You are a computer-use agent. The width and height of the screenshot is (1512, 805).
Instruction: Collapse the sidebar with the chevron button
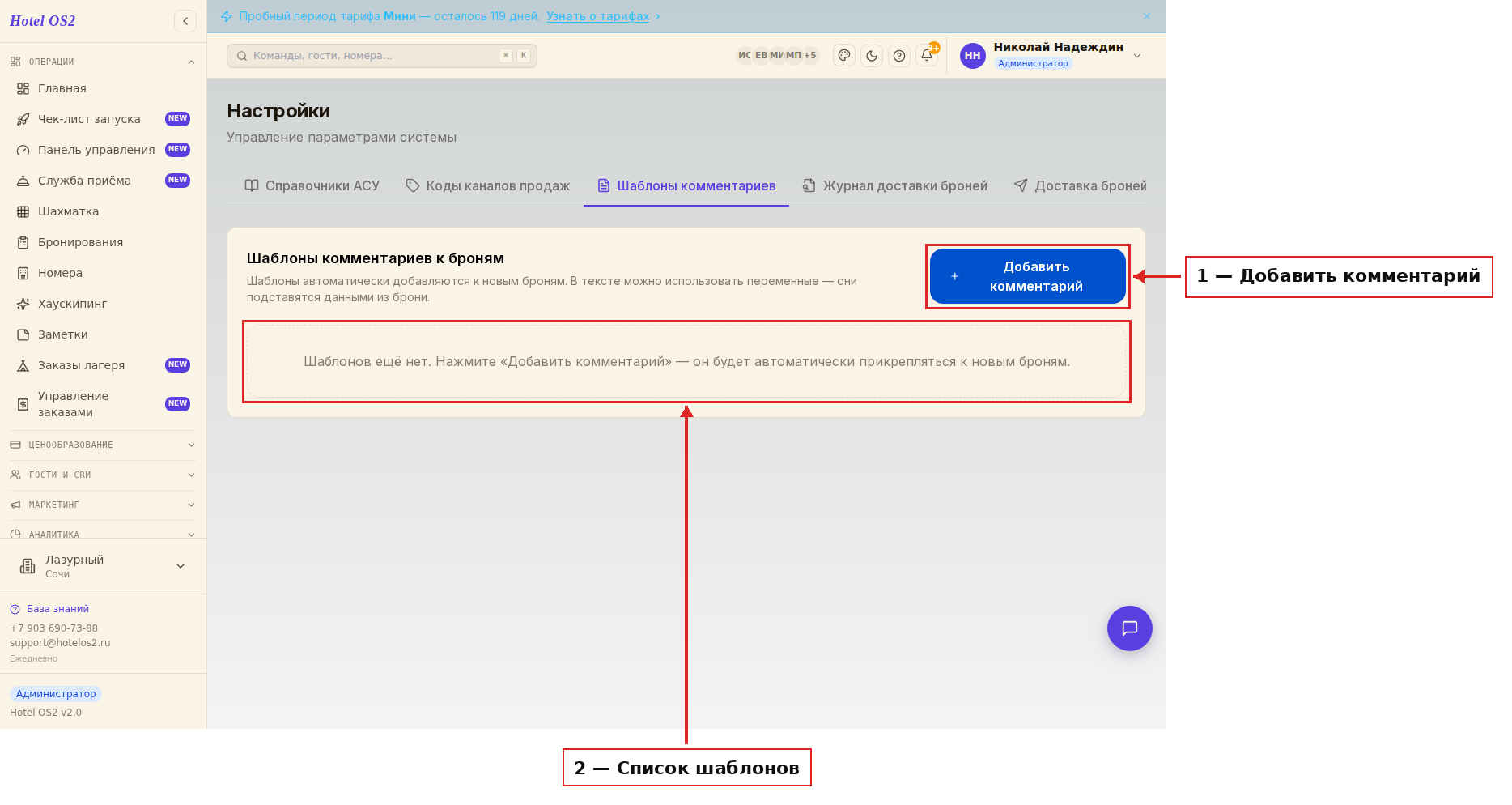coord(185,21)
